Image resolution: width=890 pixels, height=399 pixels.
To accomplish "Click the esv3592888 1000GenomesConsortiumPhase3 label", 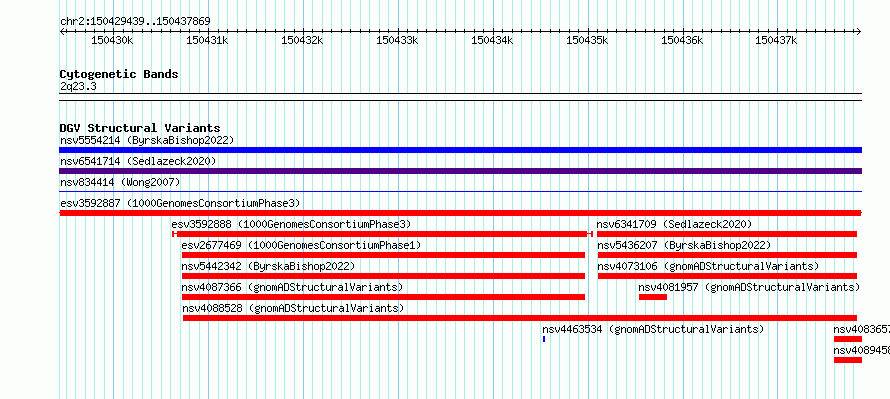I will (291, 224).
